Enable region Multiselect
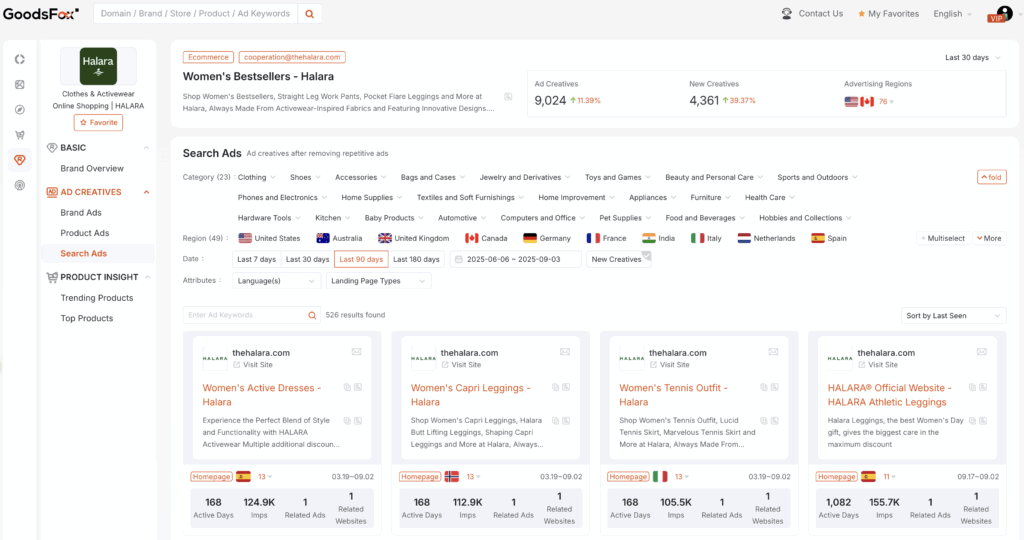This screenshot has width=1024, height=540. point(942,238)
